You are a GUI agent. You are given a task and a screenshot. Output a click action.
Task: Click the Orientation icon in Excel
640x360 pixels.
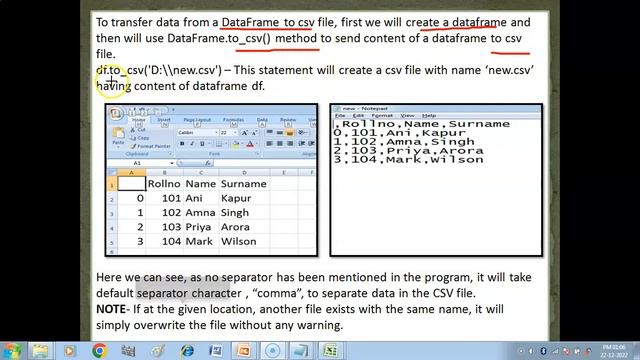302,132
